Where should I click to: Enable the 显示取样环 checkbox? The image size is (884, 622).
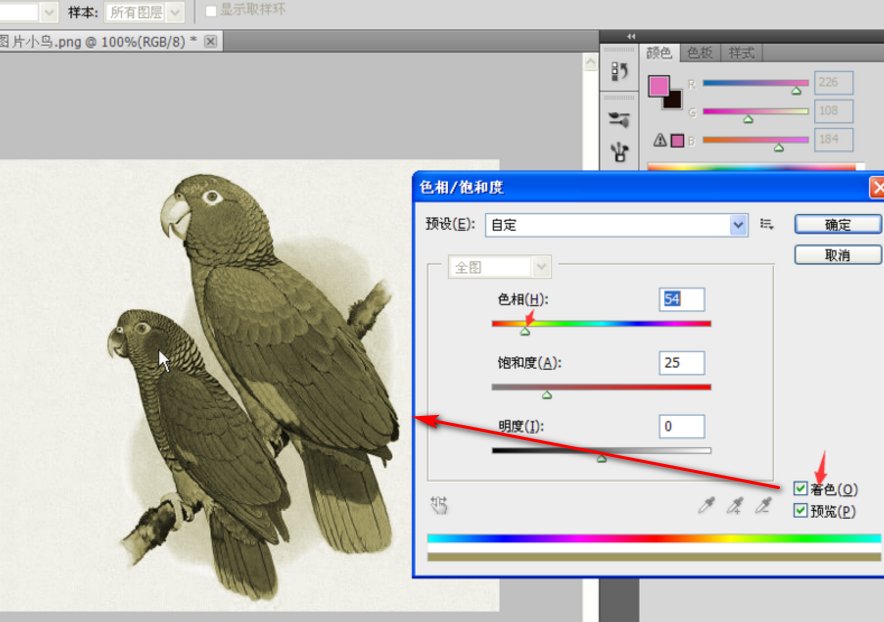[210, 11]
